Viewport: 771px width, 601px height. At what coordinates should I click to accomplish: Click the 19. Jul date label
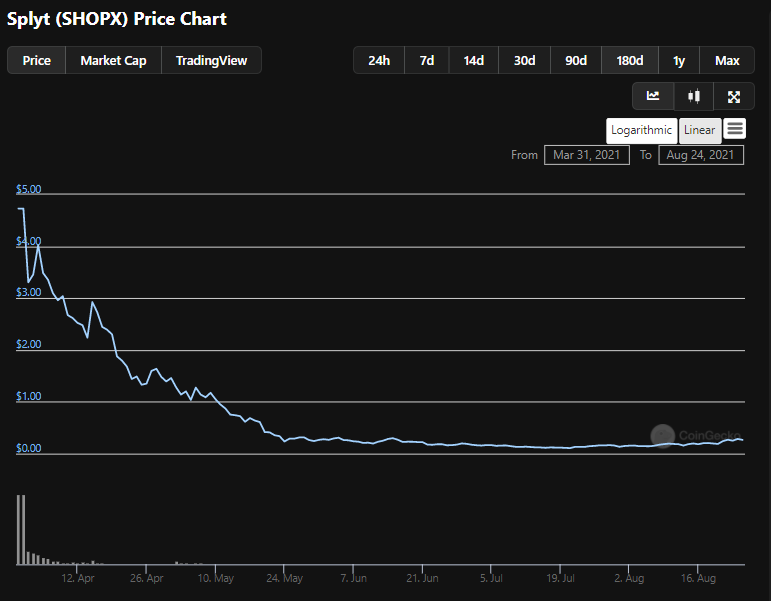coord(560,578)
